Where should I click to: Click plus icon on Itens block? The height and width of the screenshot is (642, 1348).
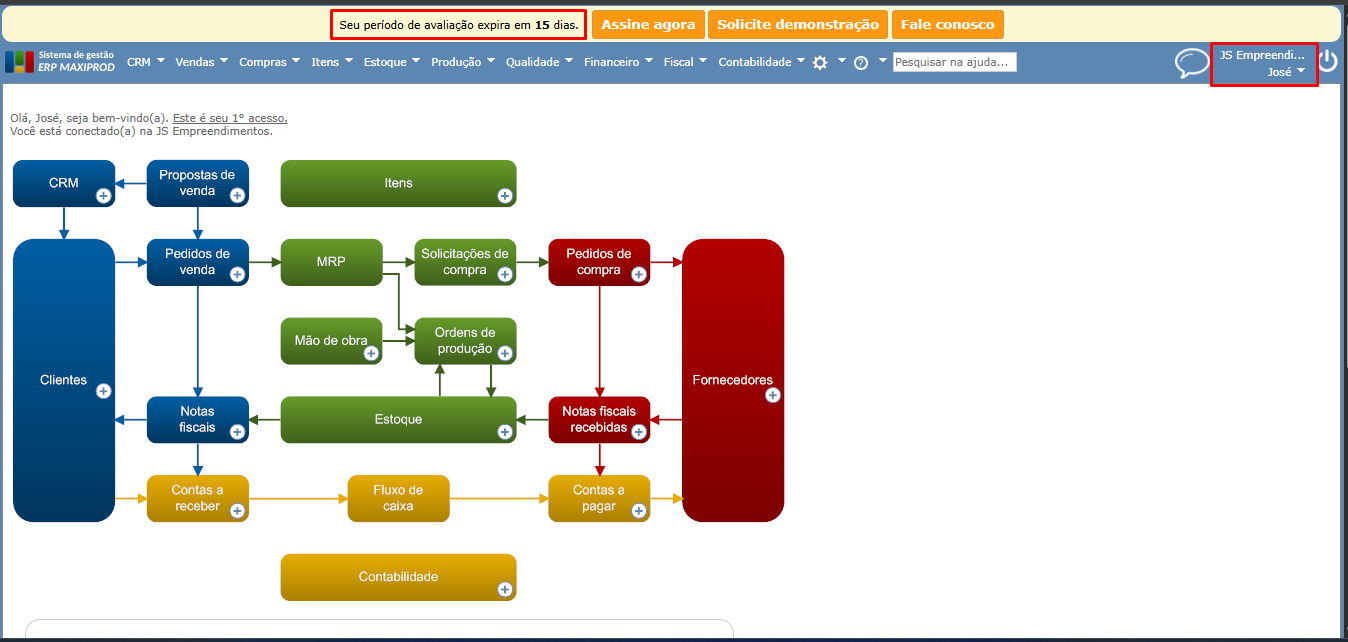click(x=505, y=196)
